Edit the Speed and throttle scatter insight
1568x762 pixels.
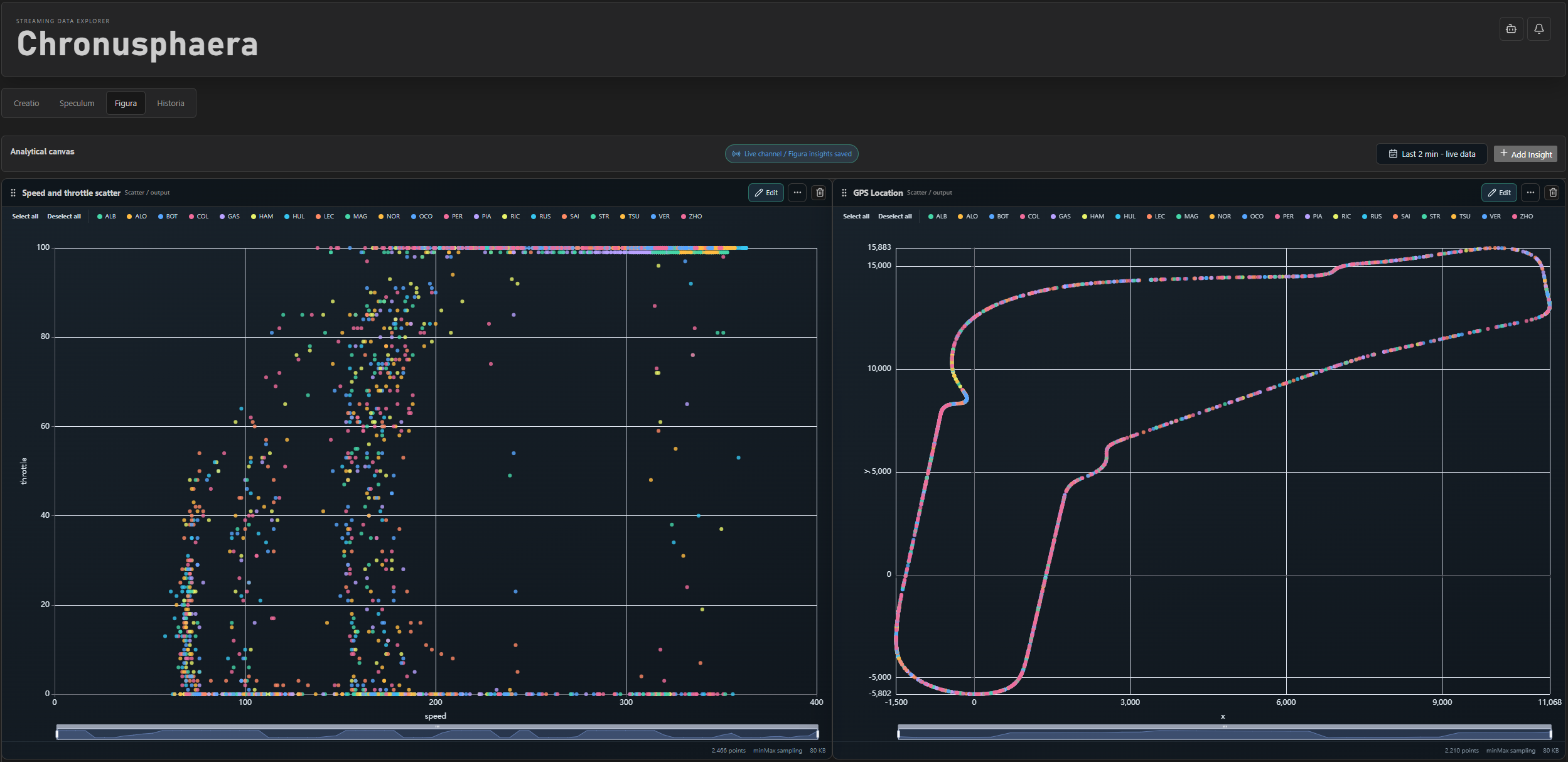coord(766,193)
